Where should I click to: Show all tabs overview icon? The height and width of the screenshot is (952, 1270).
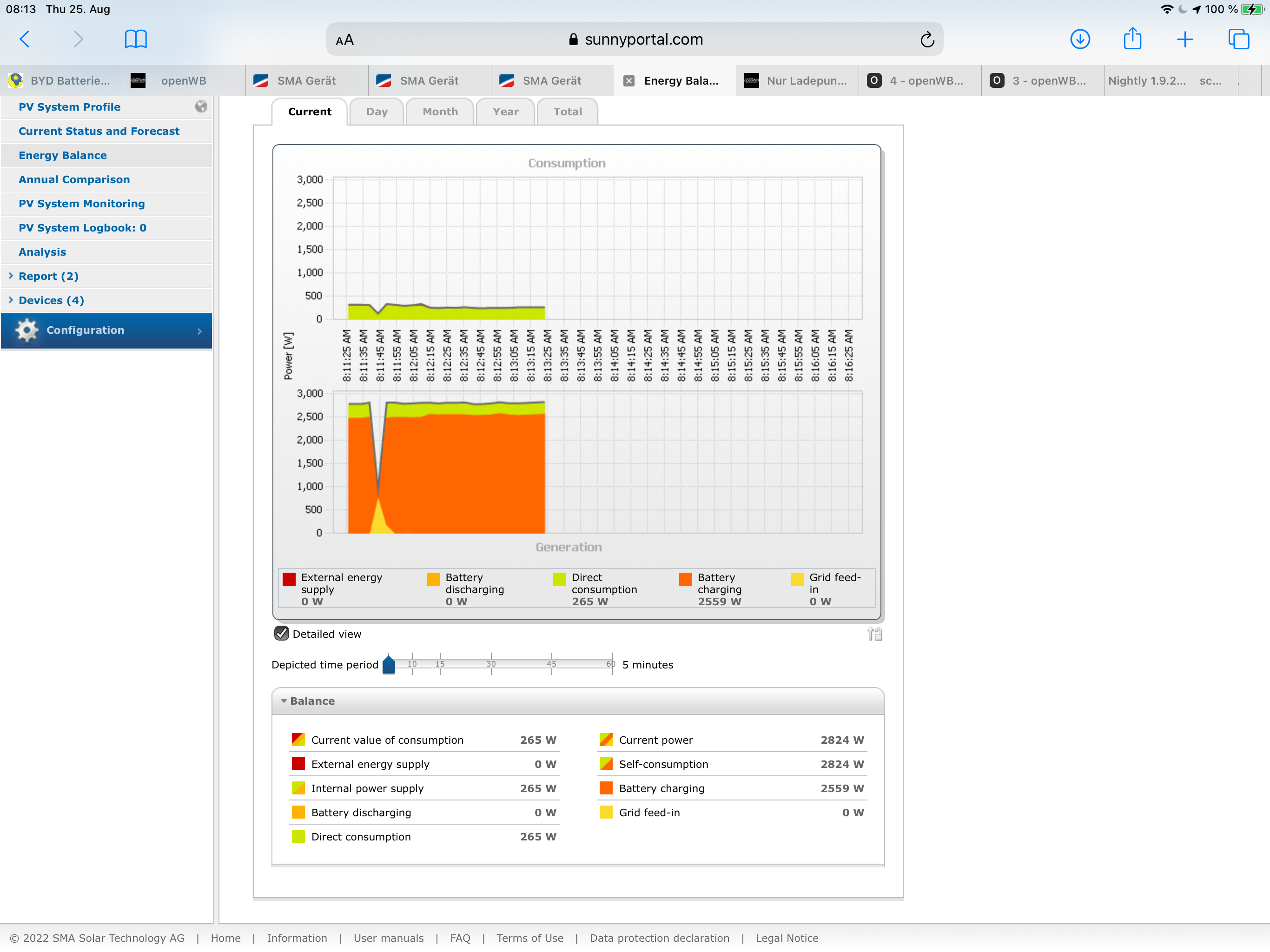point(1238,39)
